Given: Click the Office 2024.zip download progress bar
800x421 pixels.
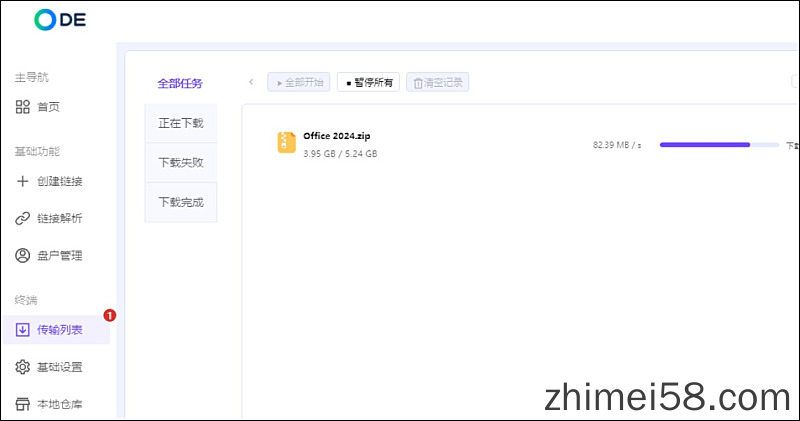Looking at the screenshot, I should coord(718,145).
